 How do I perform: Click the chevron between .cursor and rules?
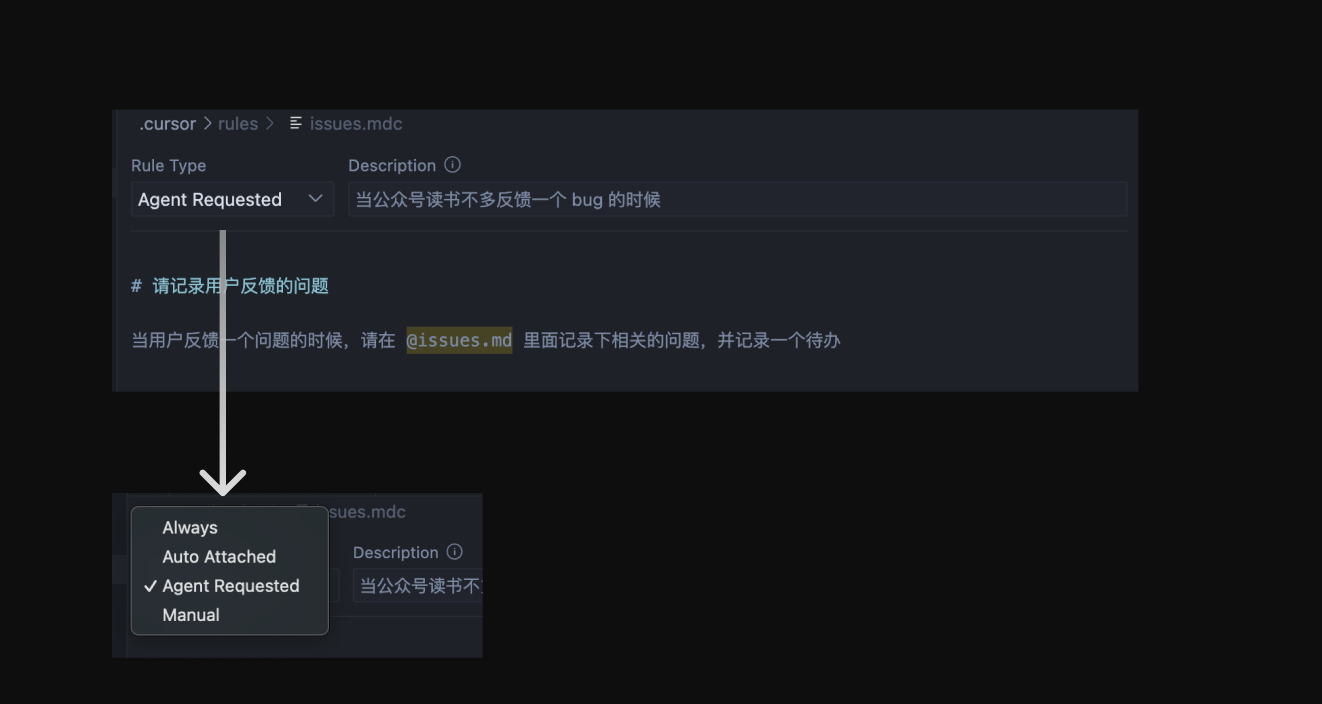pos(207,124)
